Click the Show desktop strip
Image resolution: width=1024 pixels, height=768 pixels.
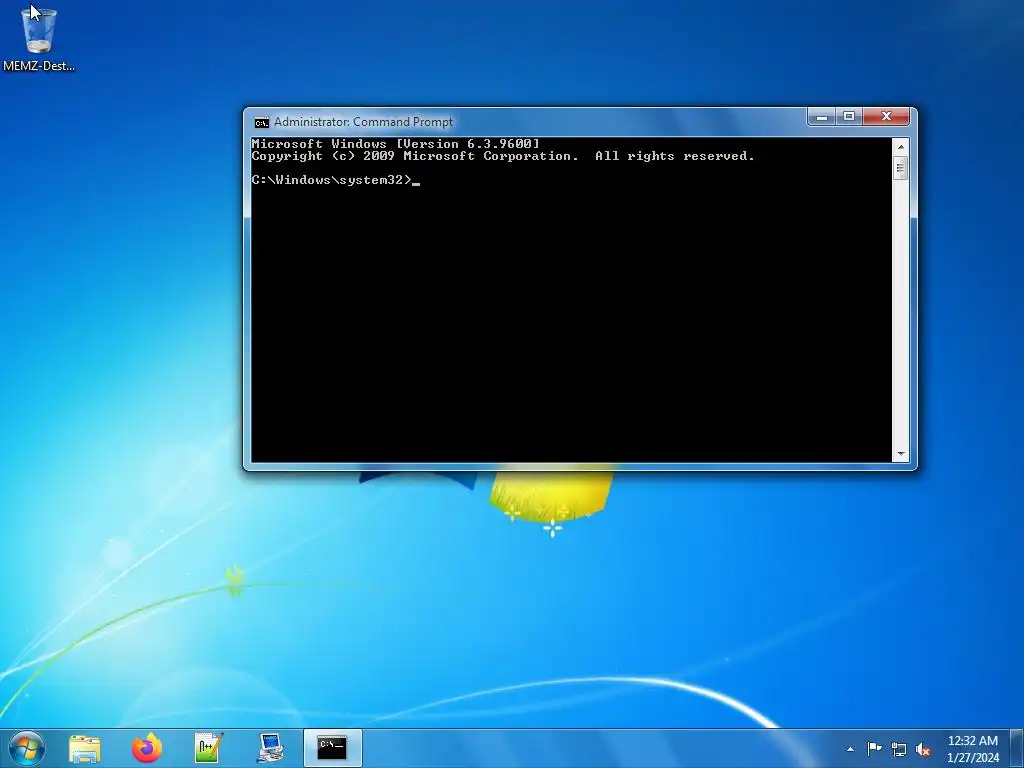[1017, 748]
